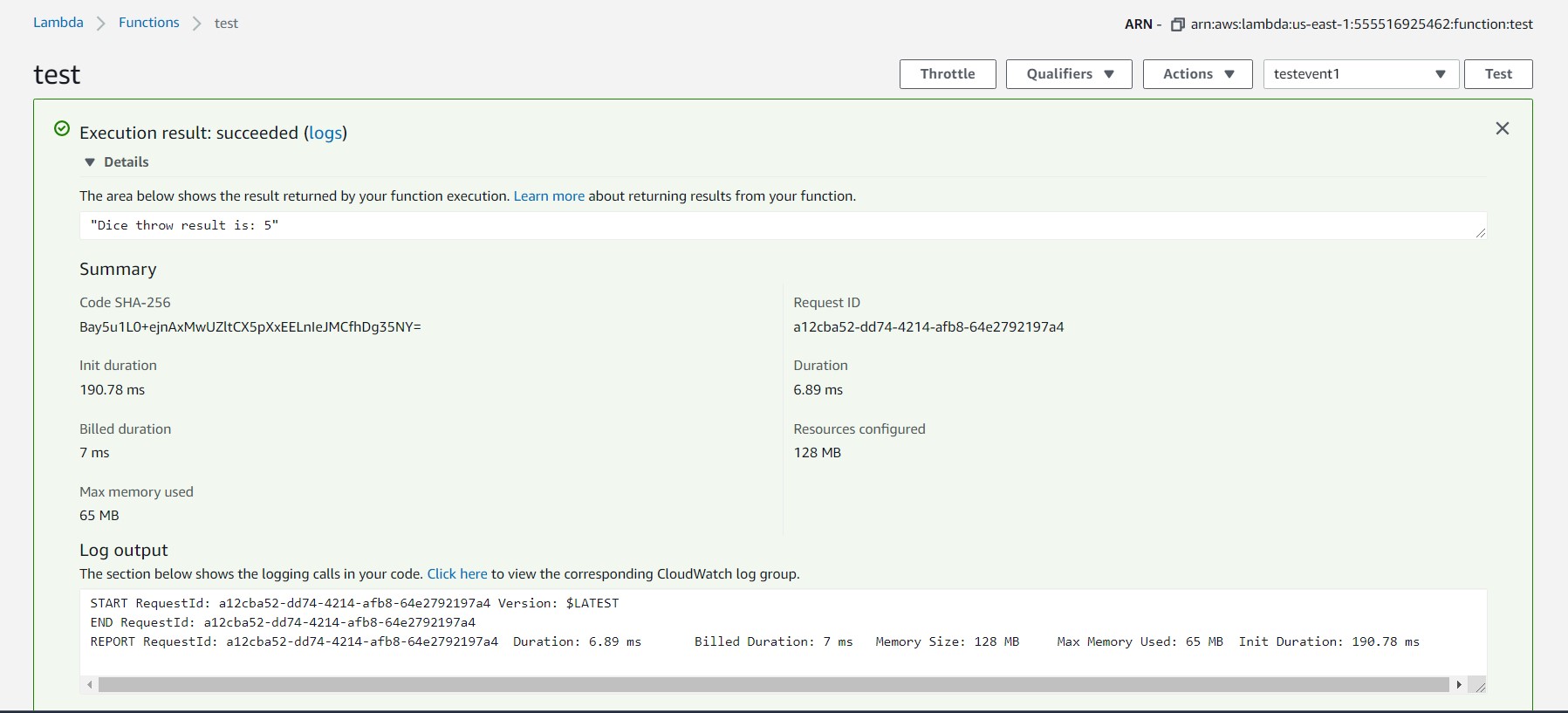Screen dimensions: 1568x713
Task: Dismiss the execution result panel with X
Action: click(1502, 128)
